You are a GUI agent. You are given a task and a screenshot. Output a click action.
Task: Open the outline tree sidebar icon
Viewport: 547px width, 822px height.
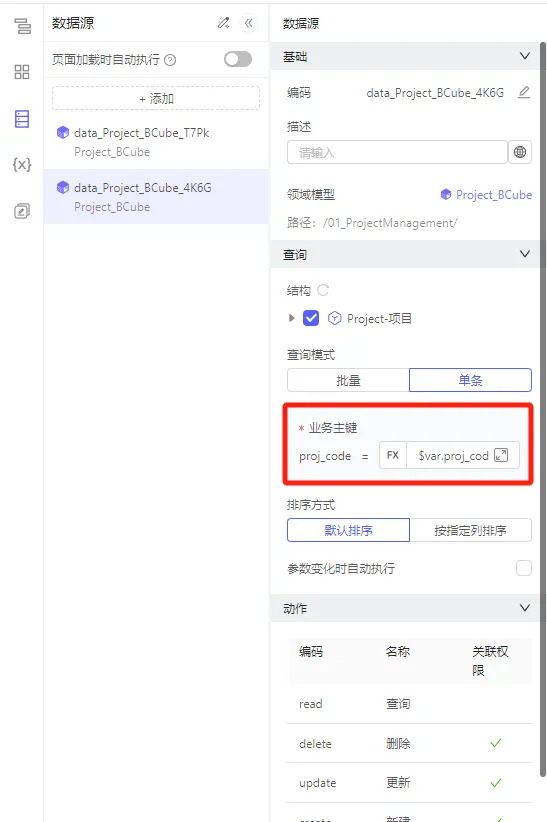pyautogui.click(x=22, y=26)
